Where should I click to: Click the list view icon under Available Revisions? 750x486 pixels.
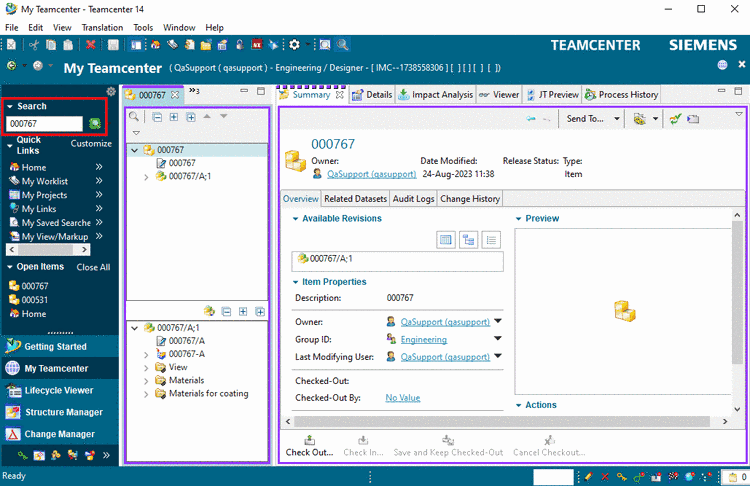click(x=491, y=240)
